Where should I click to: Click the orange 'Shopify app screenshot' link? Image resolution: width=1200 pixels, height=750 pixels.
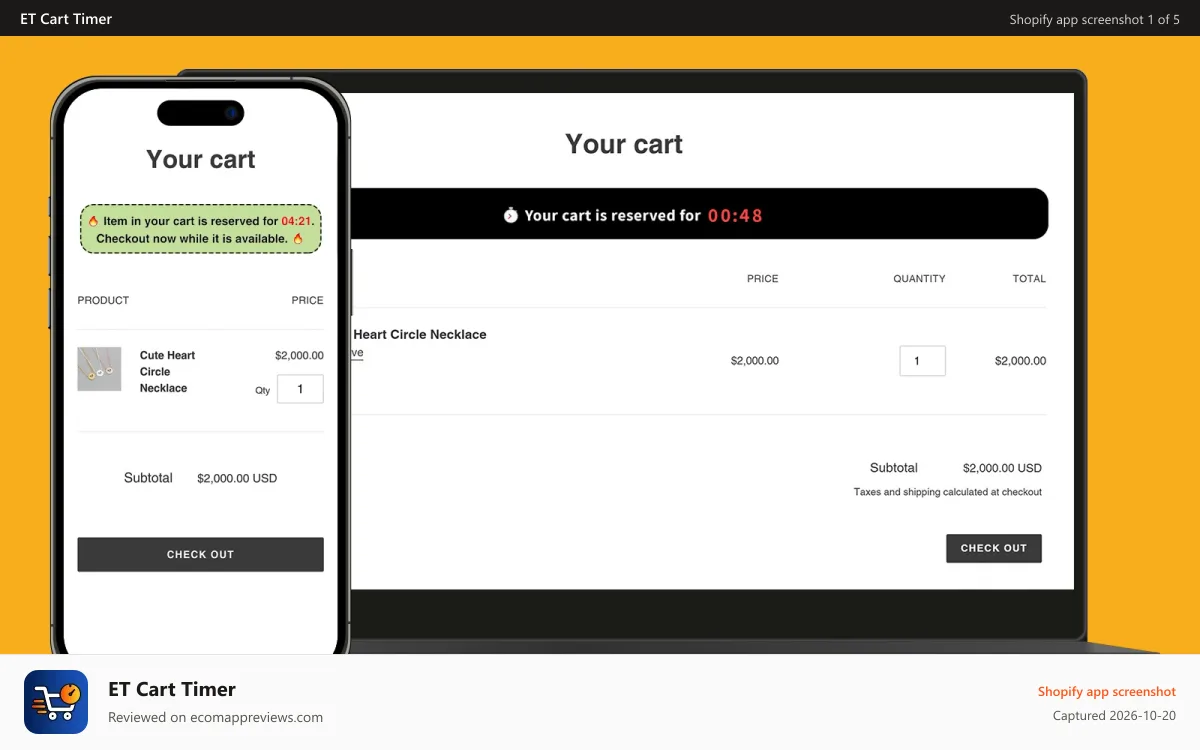click(1107, 692)
